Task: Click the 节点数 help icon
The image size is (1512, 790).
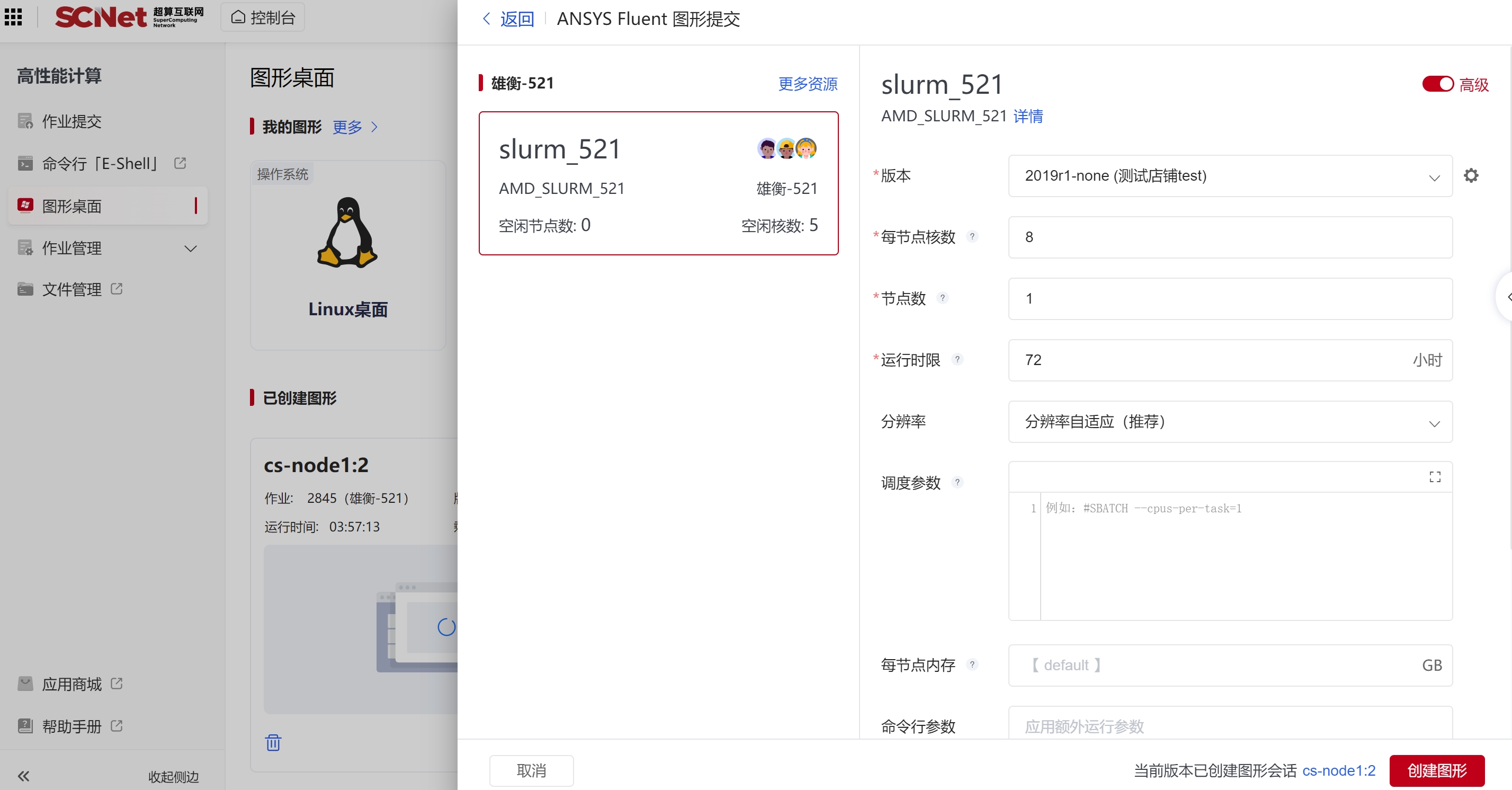Action: pyautogui.click(x=943, y=298)
